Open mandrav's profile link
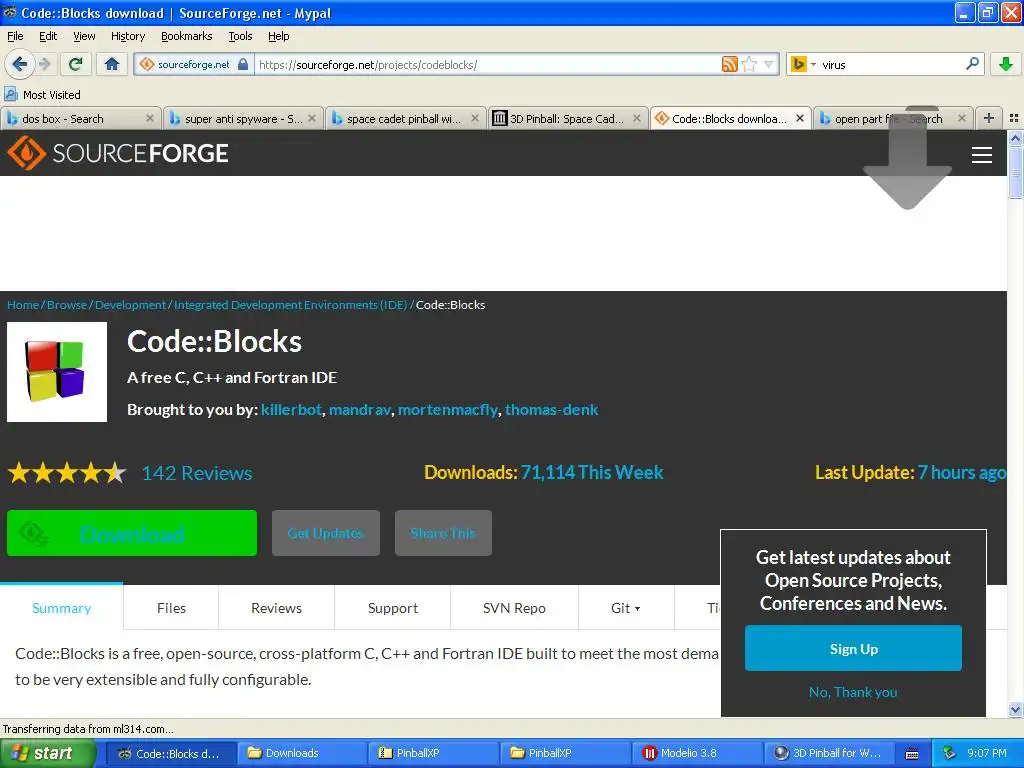This screenshot has width=1024, height=768. click(360, 409)
